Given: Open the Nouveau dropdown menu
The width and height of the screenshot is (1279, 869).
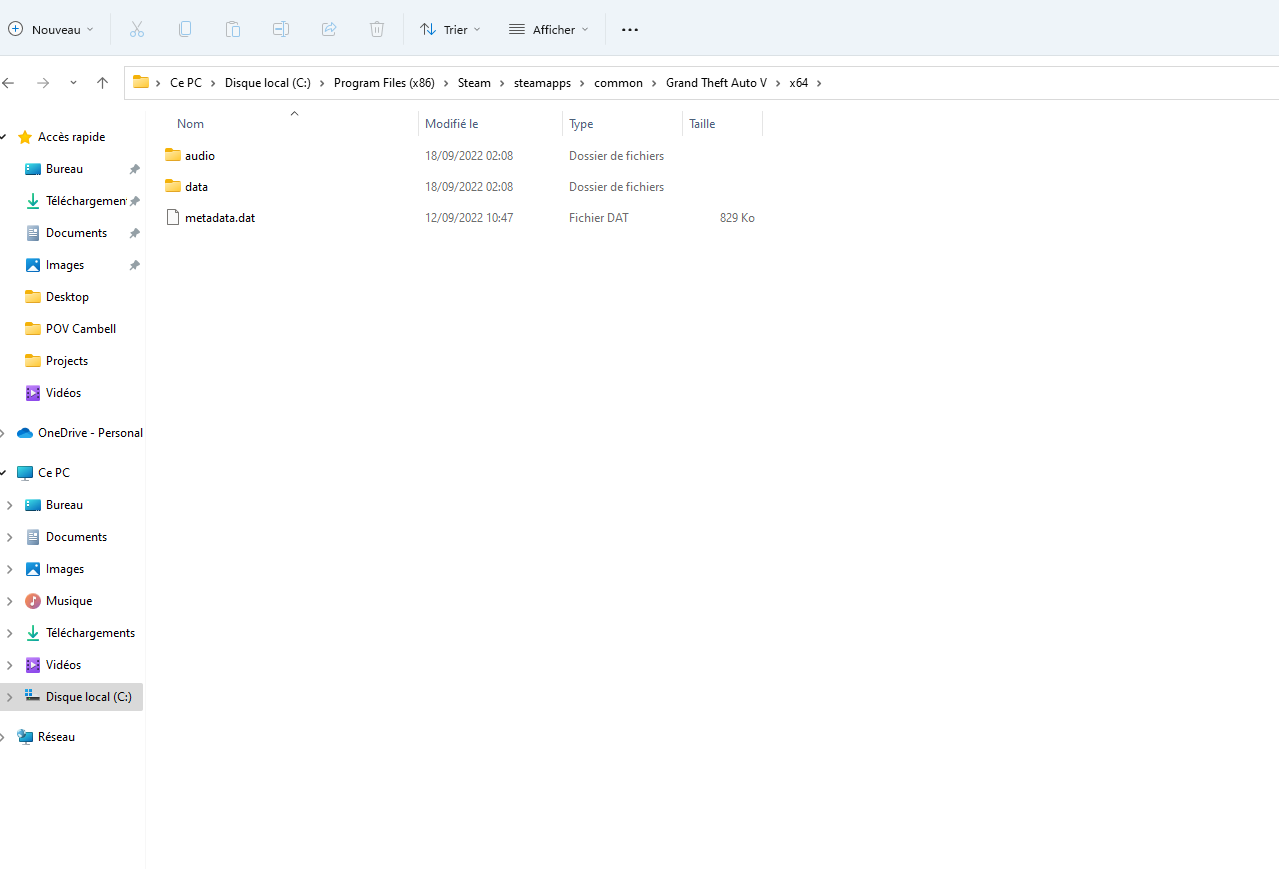Looking at the screenshot, I should 51,30.
